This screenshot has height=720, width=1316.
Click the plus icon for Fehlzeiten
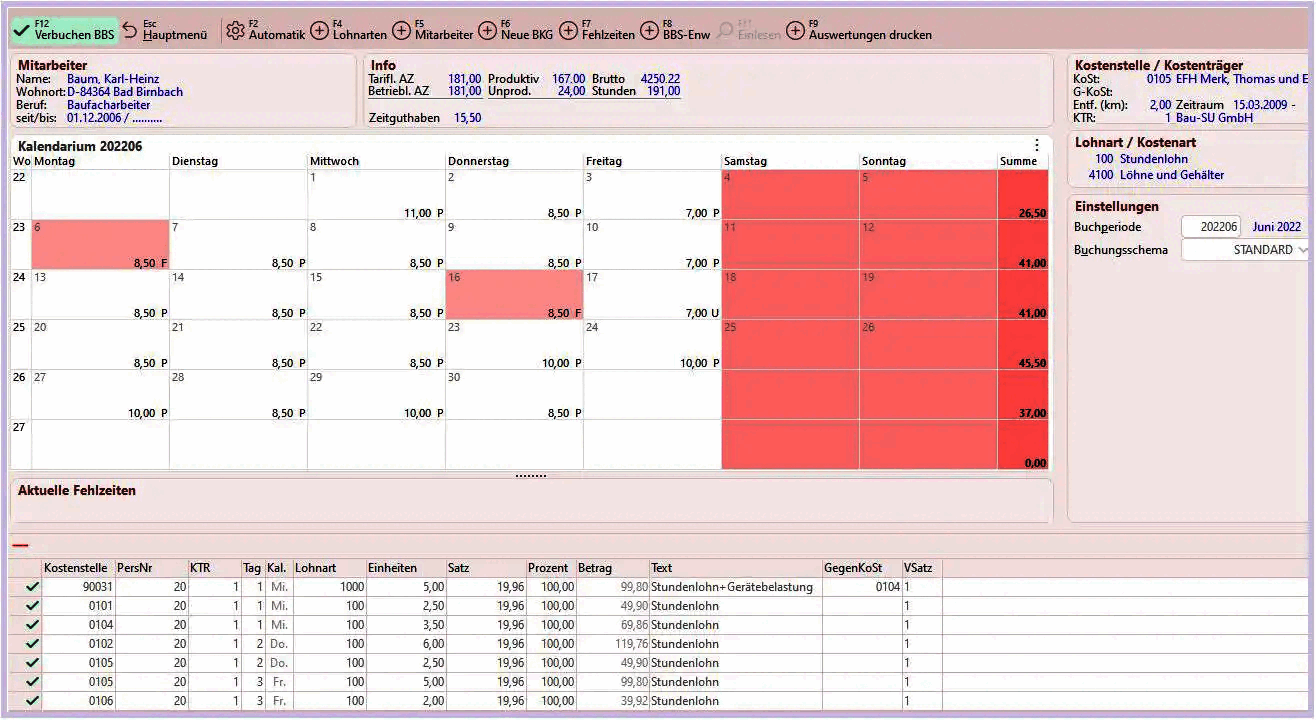(568, 31)
